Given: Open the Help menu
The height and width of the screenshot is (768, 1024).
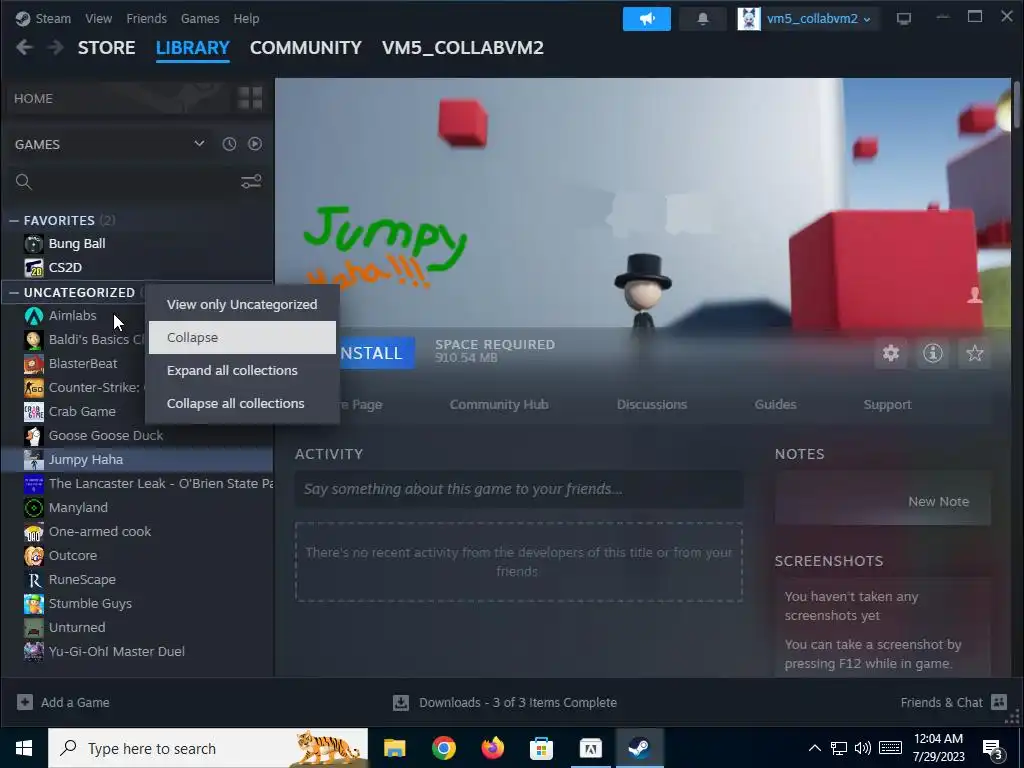Looking at the screenshot, I should pyautogui.click(x=246, y=18).
